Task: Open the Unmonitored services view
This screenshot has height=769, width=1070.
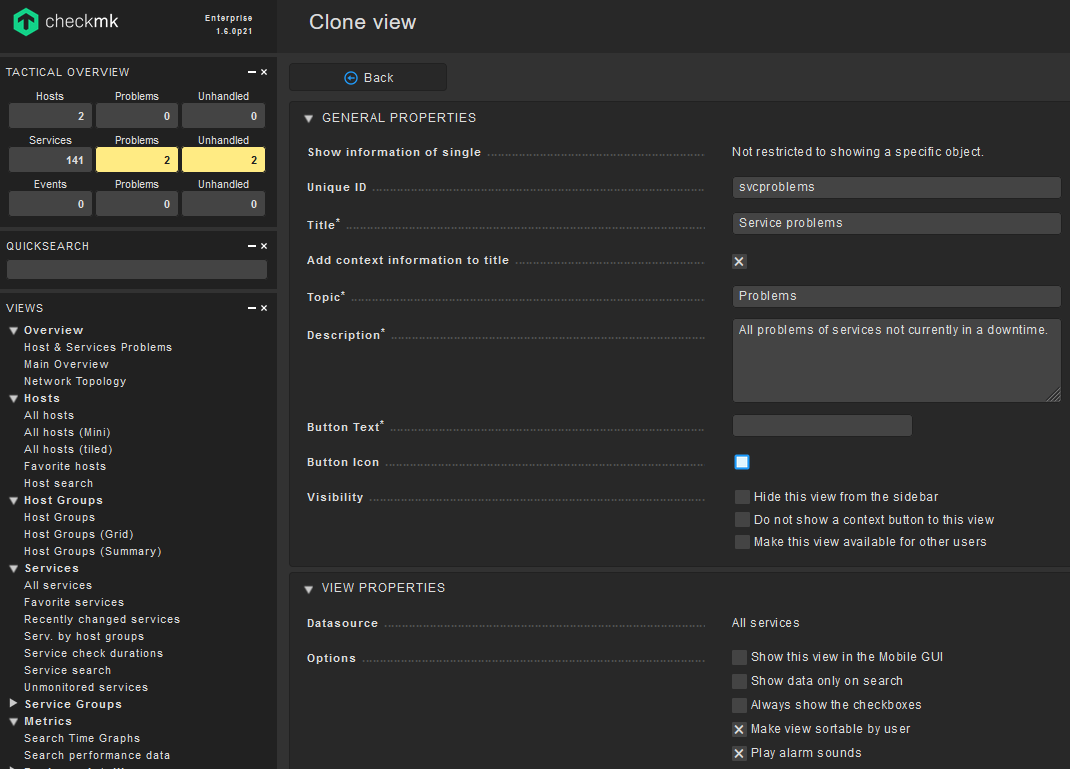Action: [86, 687]
